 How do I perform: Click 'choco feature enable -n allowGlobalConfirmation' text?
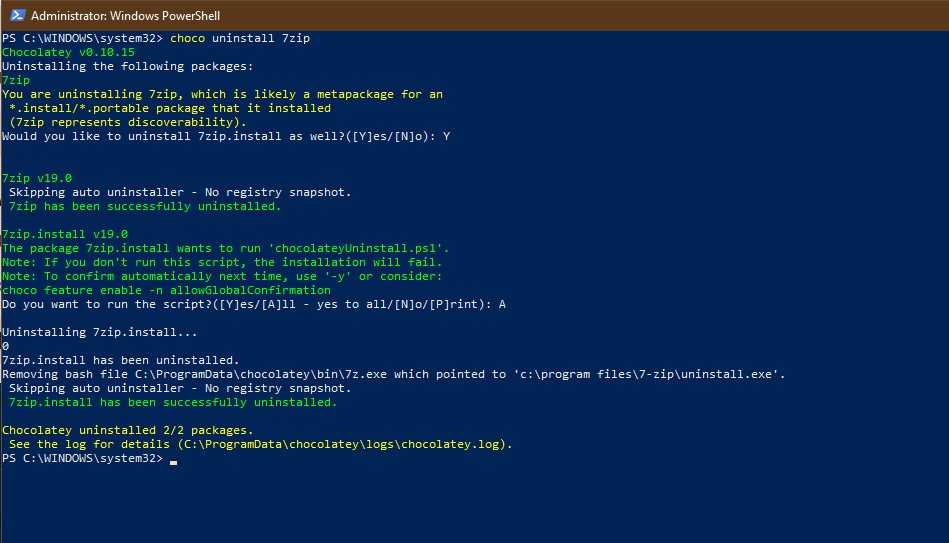coord(166,290)
